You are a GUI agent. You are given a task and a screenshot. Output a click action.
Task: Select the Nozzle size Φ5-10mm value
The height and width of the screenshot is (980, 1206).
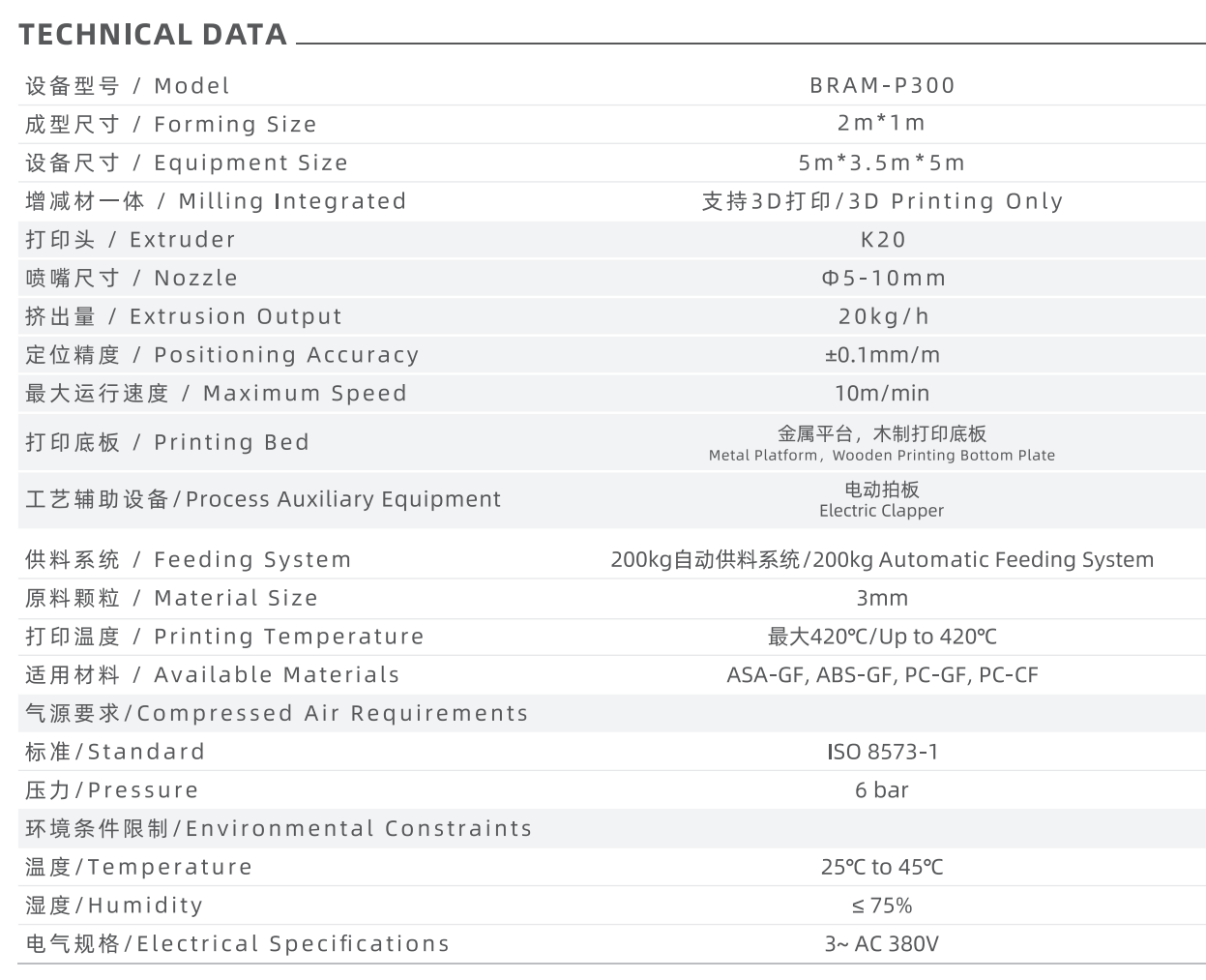(x=883, y=278)
